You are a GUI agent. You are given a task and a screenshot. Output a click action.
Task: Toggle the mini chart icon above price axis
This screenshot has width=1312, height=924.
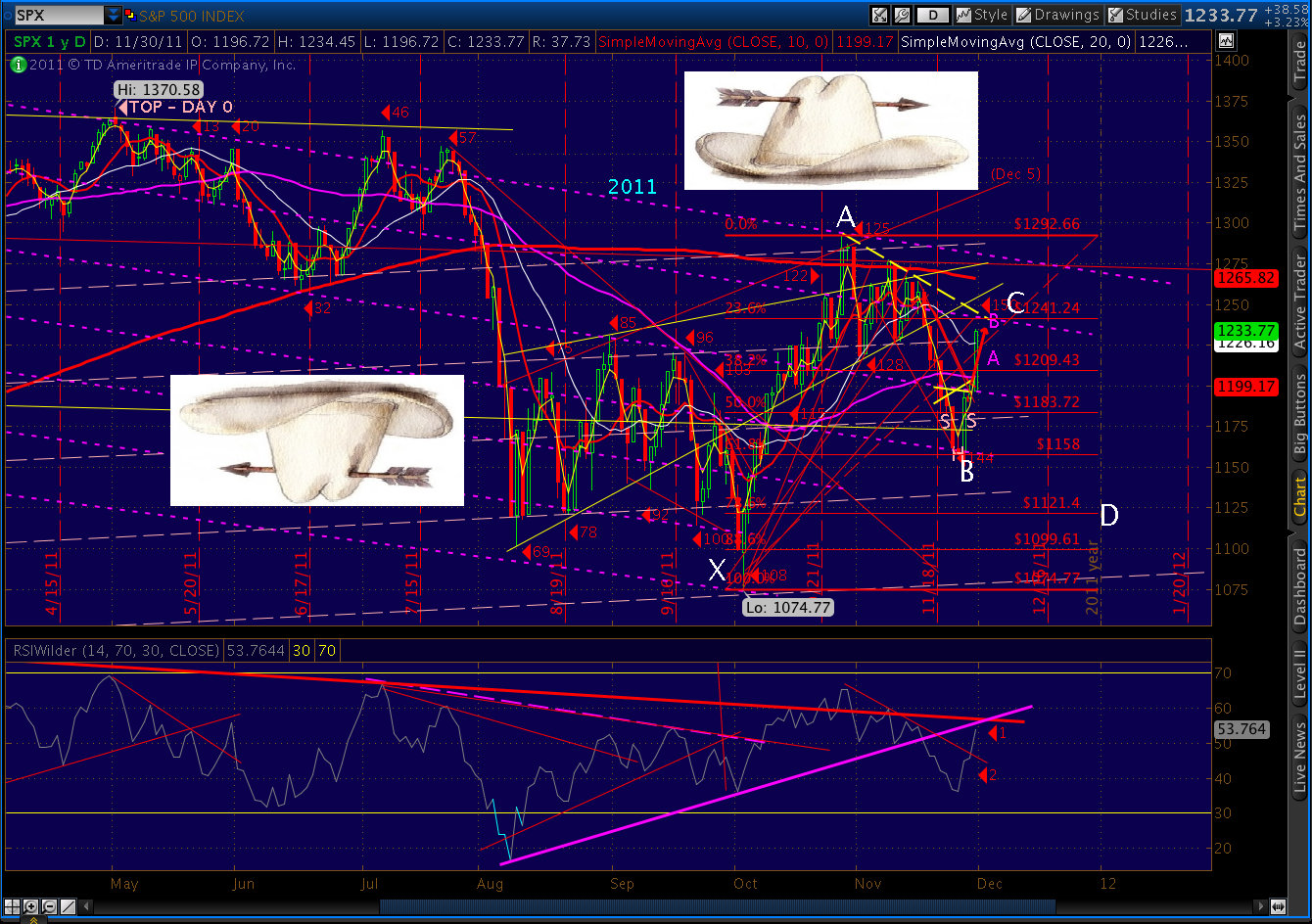(1226, 41)
